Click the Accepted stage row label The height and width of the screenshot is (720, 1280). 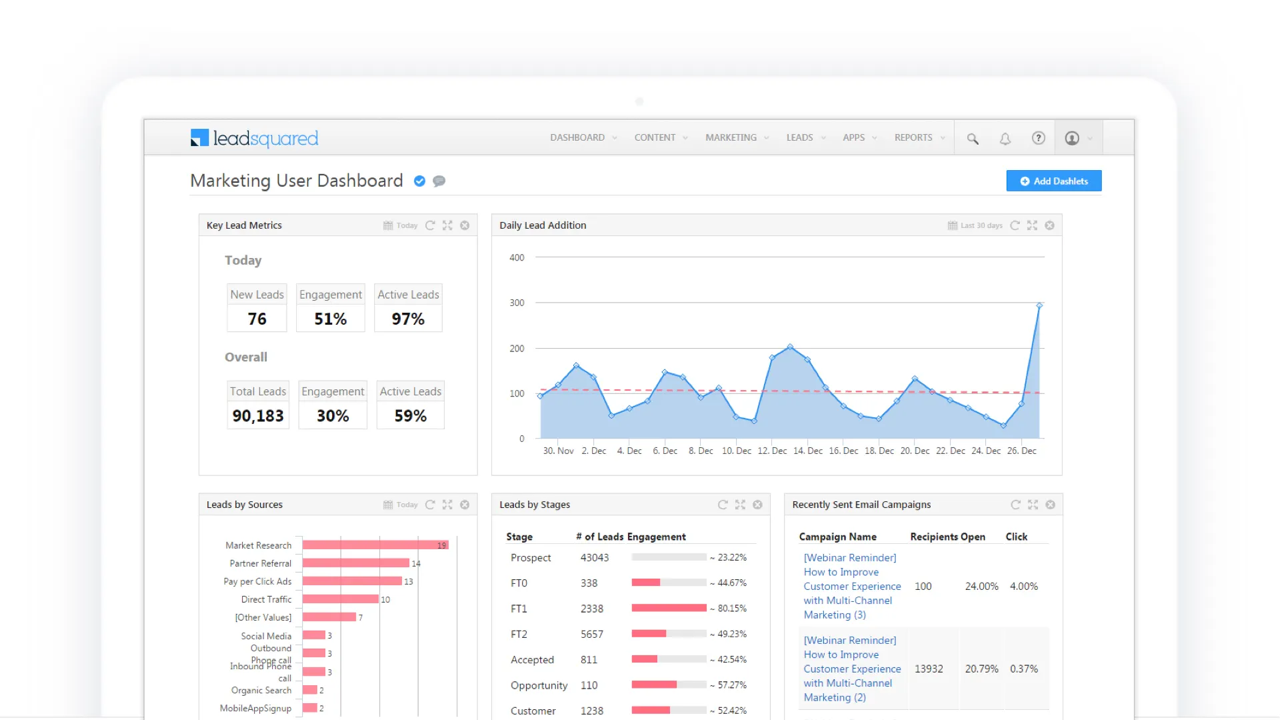pos(532,660)
